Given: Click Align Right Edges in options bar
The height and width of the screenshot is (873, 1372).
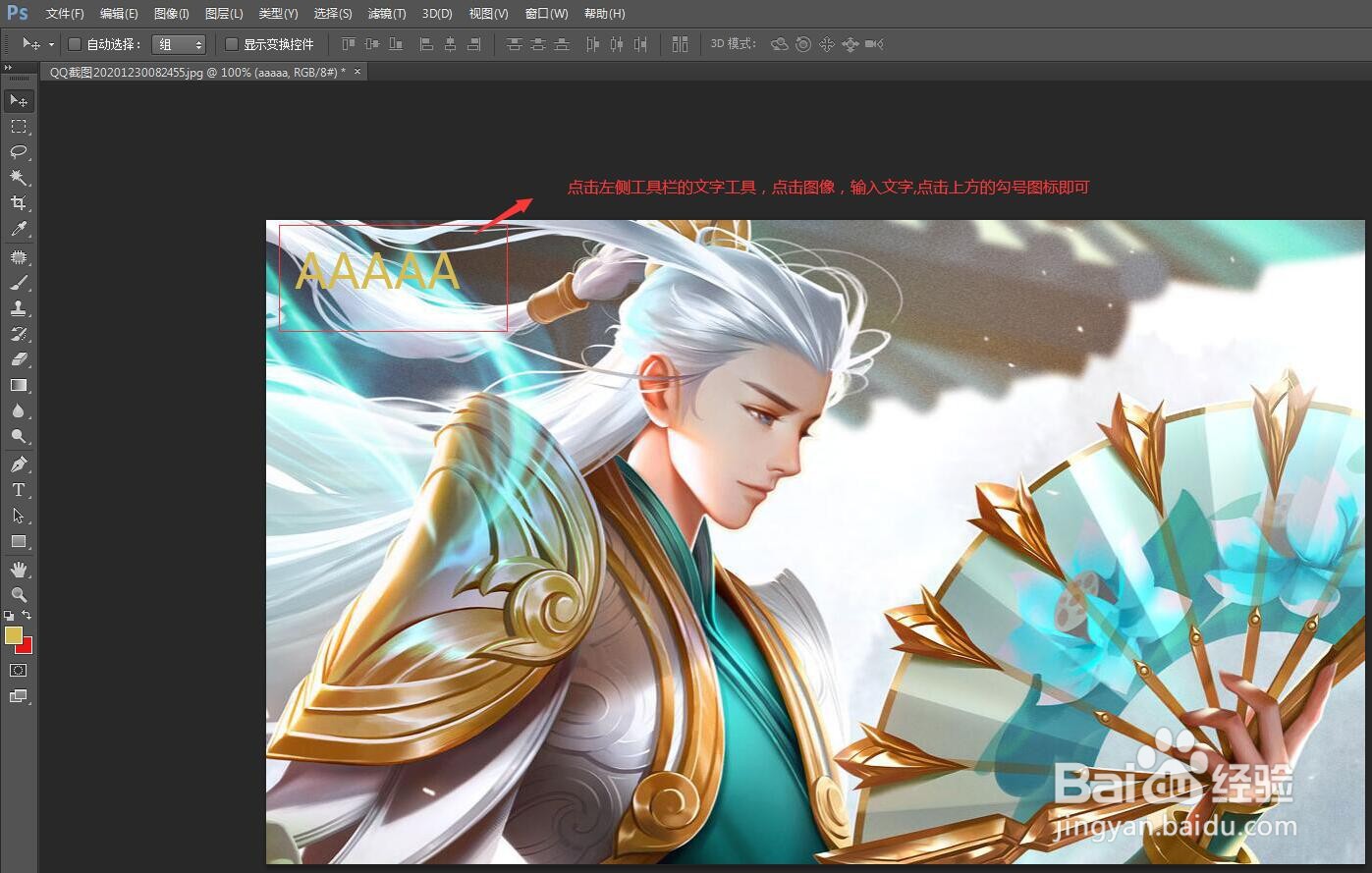Looking at the screenshot, I should [473, 44].
